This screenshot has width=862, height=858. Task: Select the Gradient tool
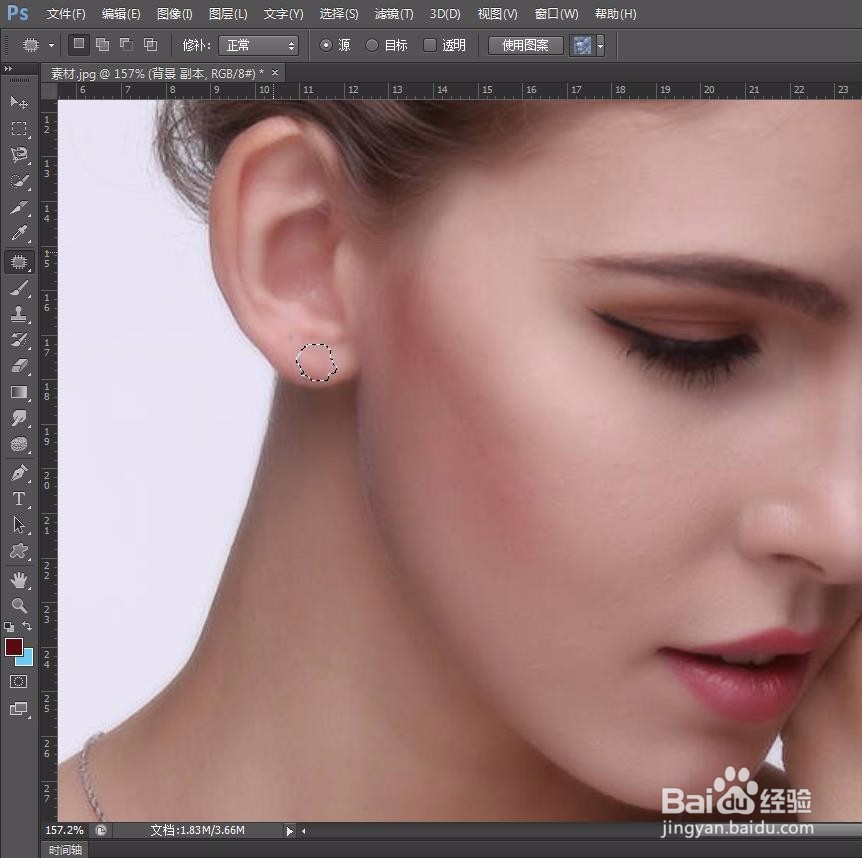19,392
